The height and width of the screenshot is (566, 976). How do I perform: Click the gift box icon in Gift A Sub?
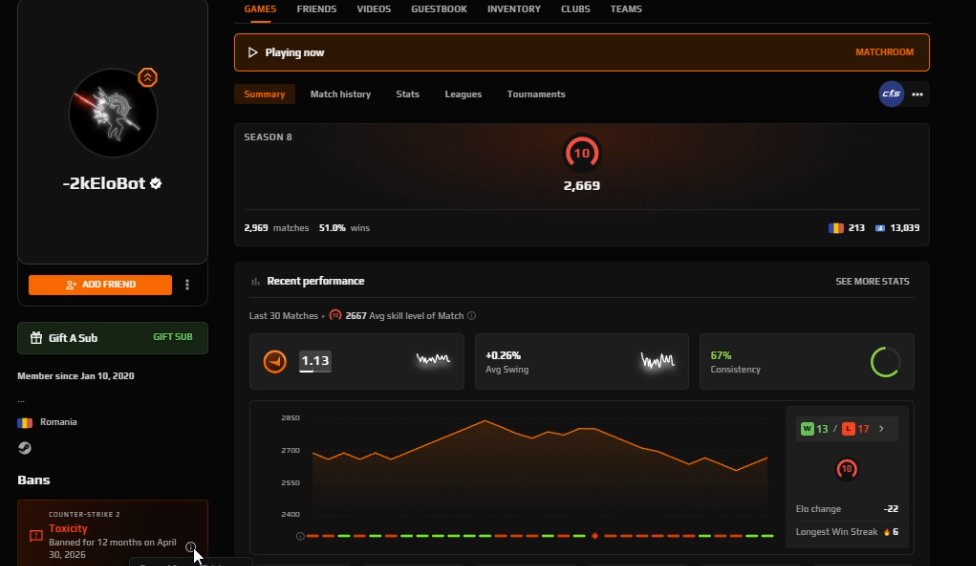point(36,337)
